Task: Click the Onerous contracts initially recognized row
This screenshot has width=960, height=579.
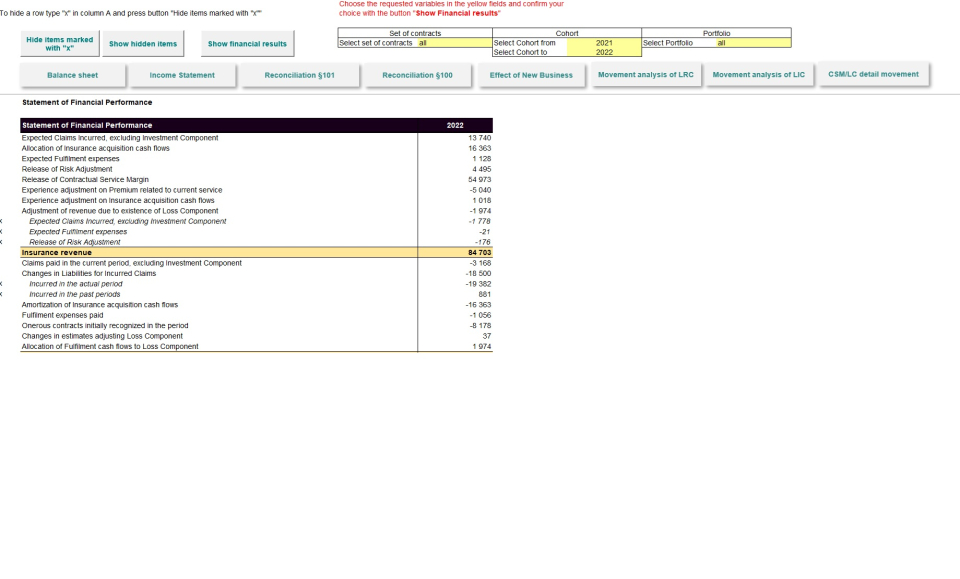Action: pyautogui.click(x=105, y=326)
